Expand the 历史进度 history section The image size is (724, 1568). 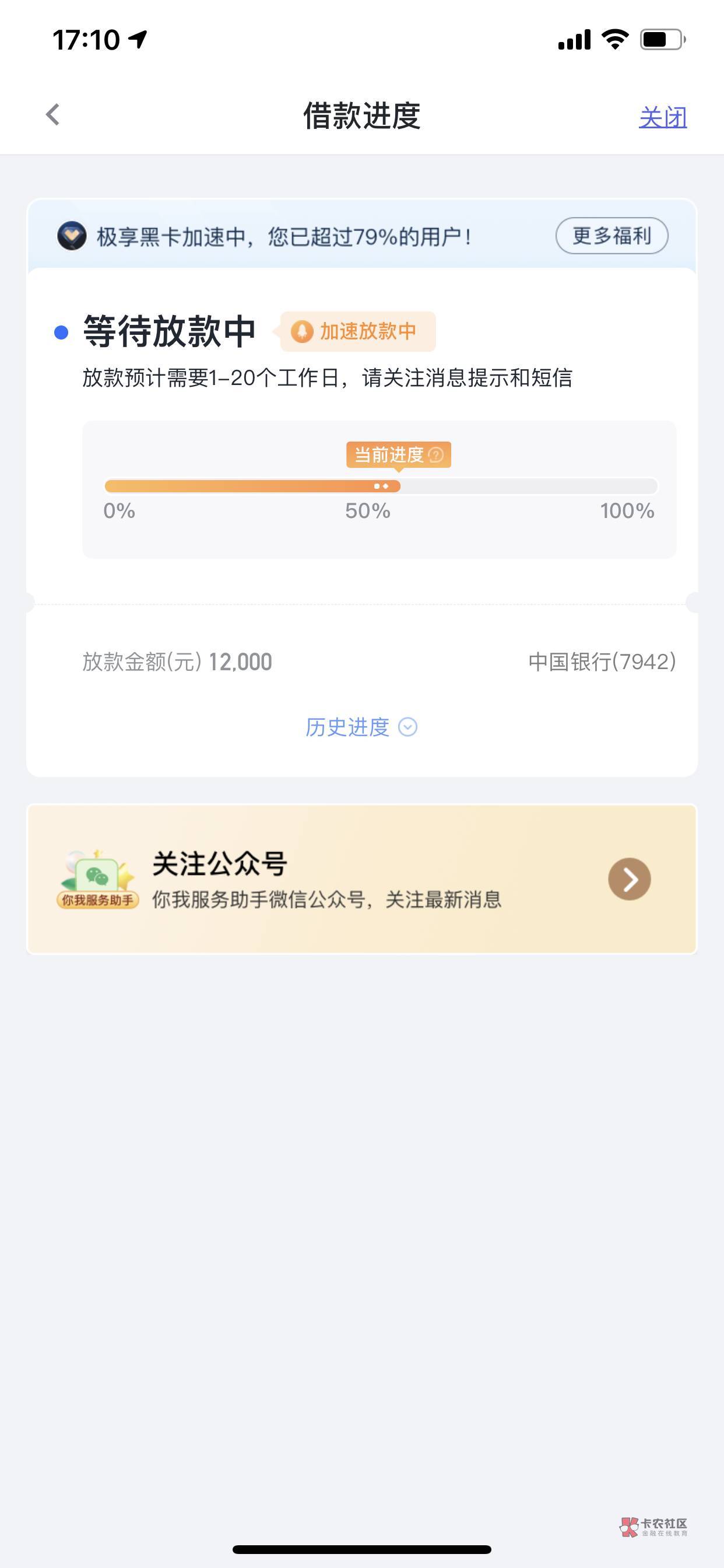pyautogui.click(x=347, y=727)
